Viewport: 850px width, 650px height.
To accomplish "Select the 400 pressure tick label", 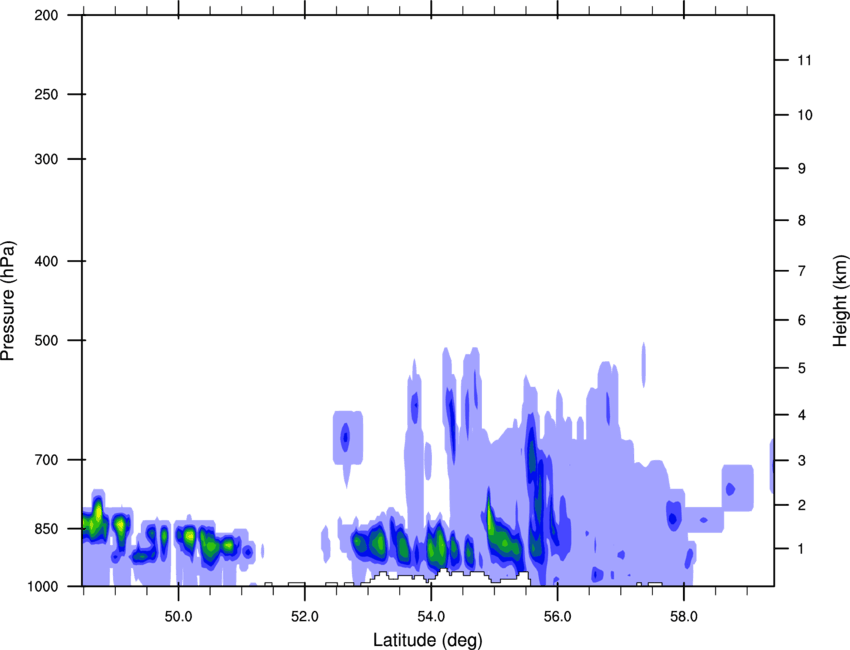I will coord(47,261).
